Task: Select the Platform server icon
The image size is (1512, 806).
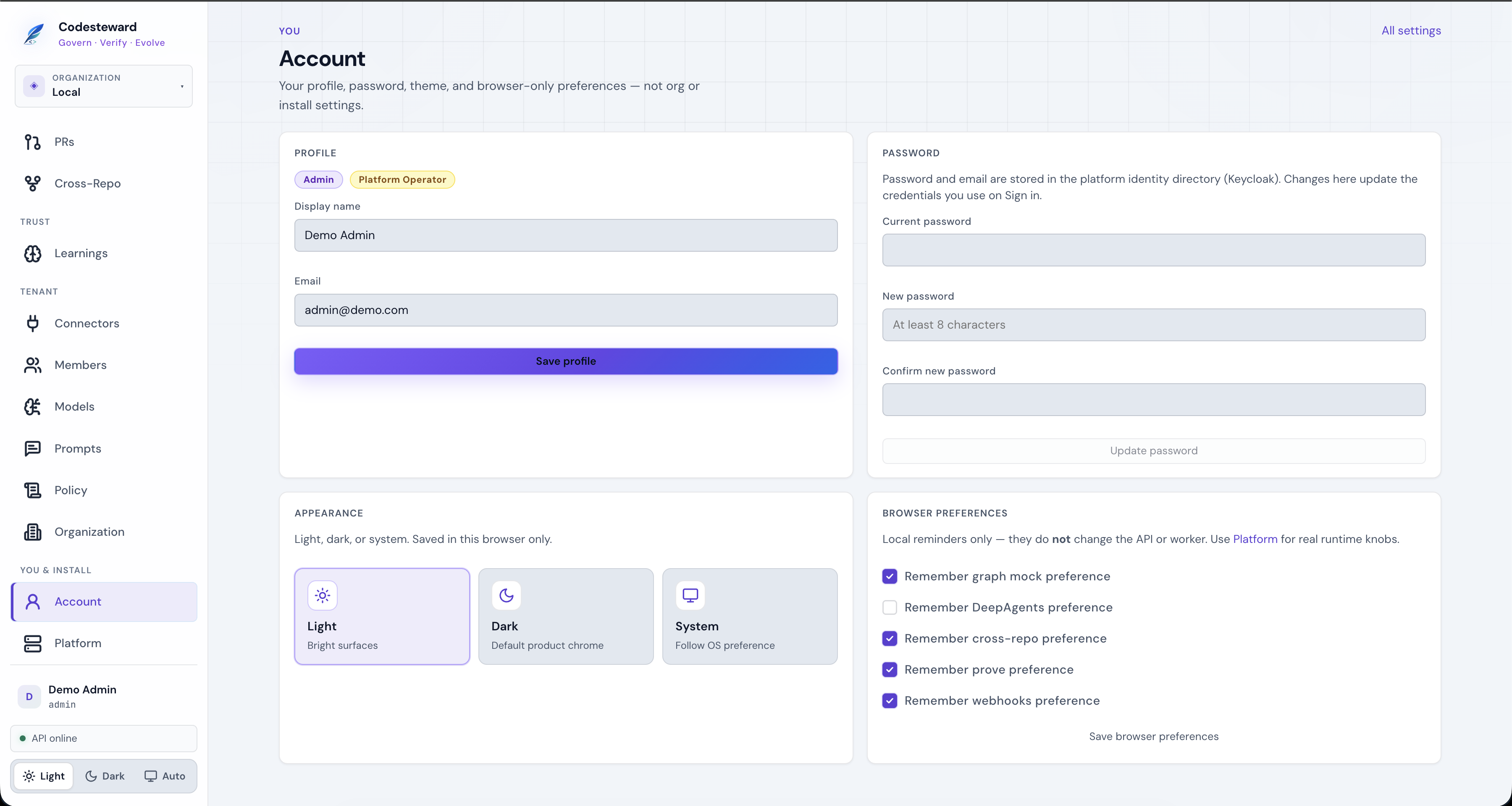Action: [x=32, y=643]
